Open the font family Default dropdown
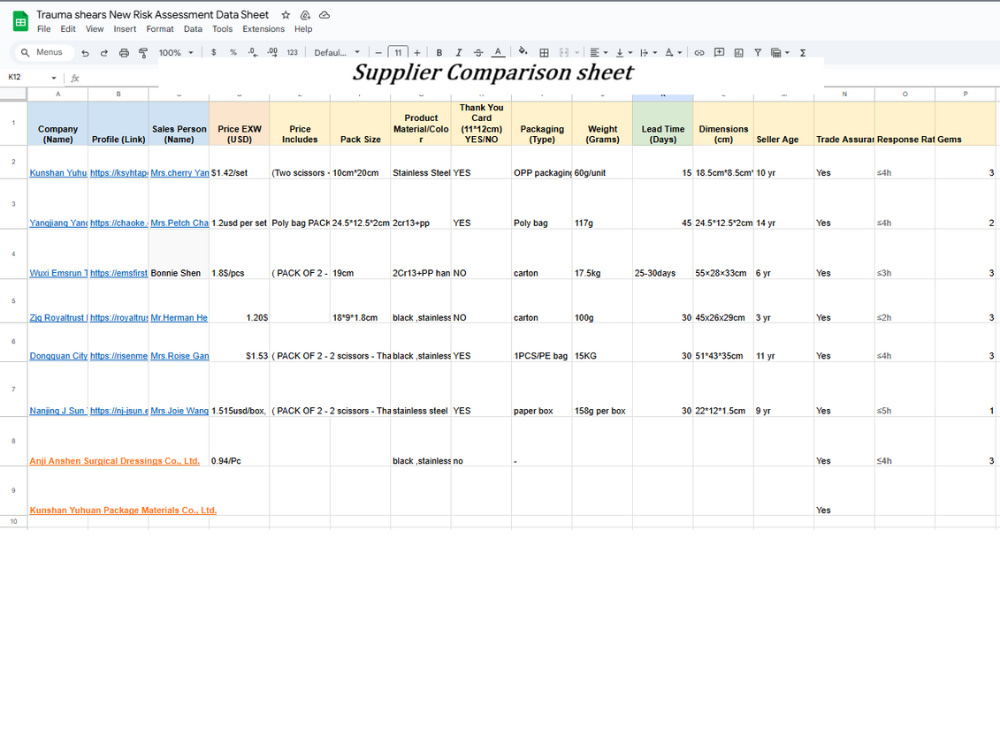The image size is (1000, 750). coord(337,53)
